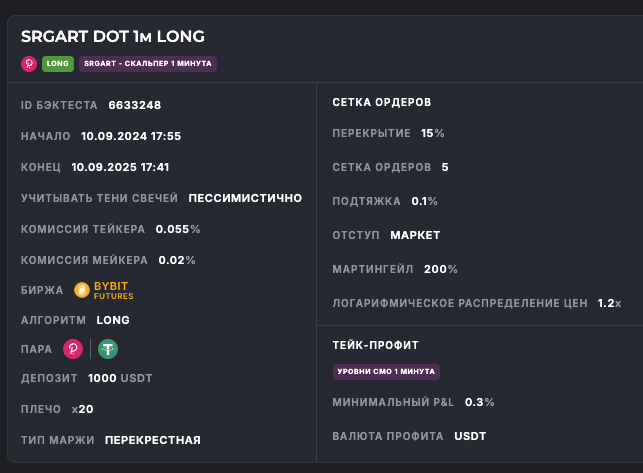Click the УРОВНИ СМО 1 МИНУТА badge
643x473 pixels.
tap(386, 371)
